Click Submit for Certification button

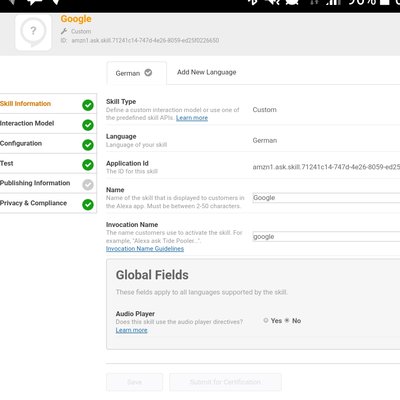225,382
